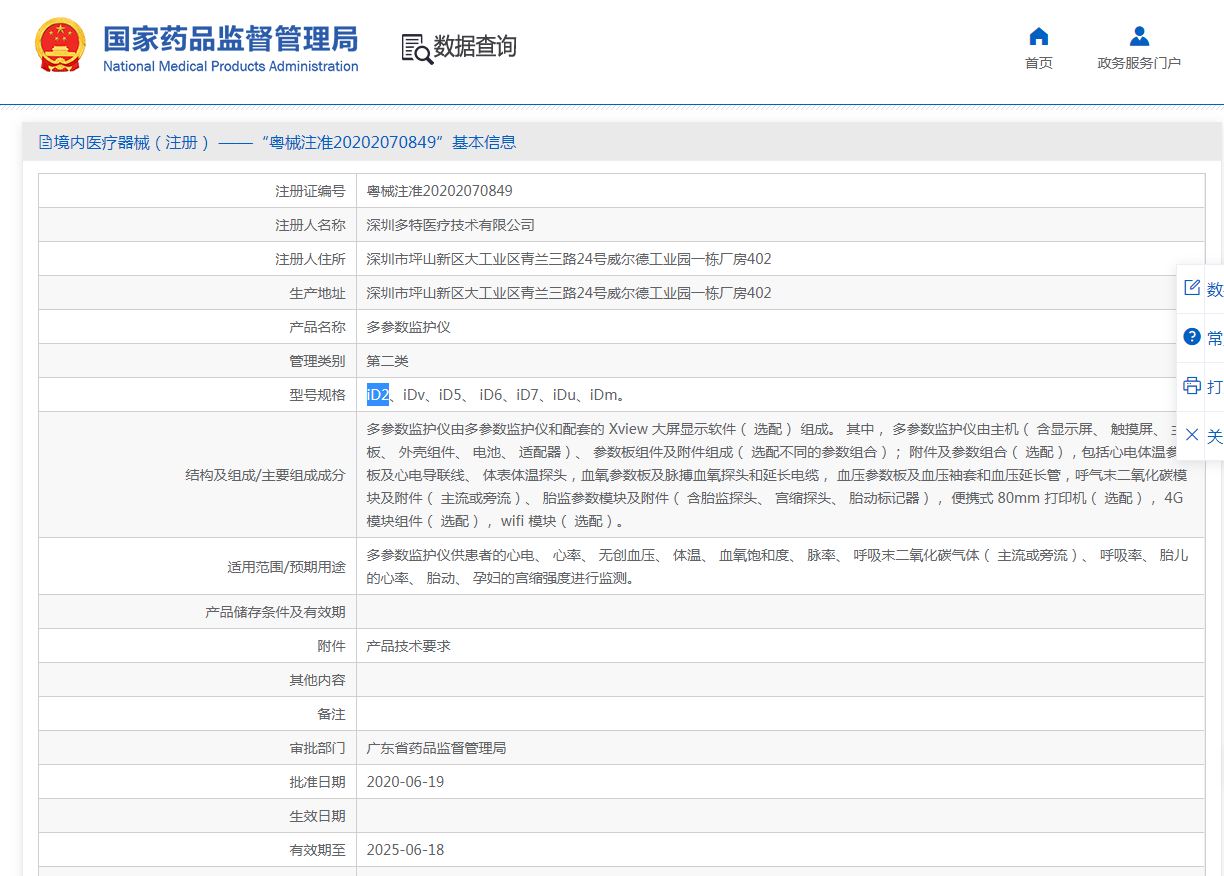1224x876 pixels.
Task: Click the national emblem logo
Action: click(61, 45)
